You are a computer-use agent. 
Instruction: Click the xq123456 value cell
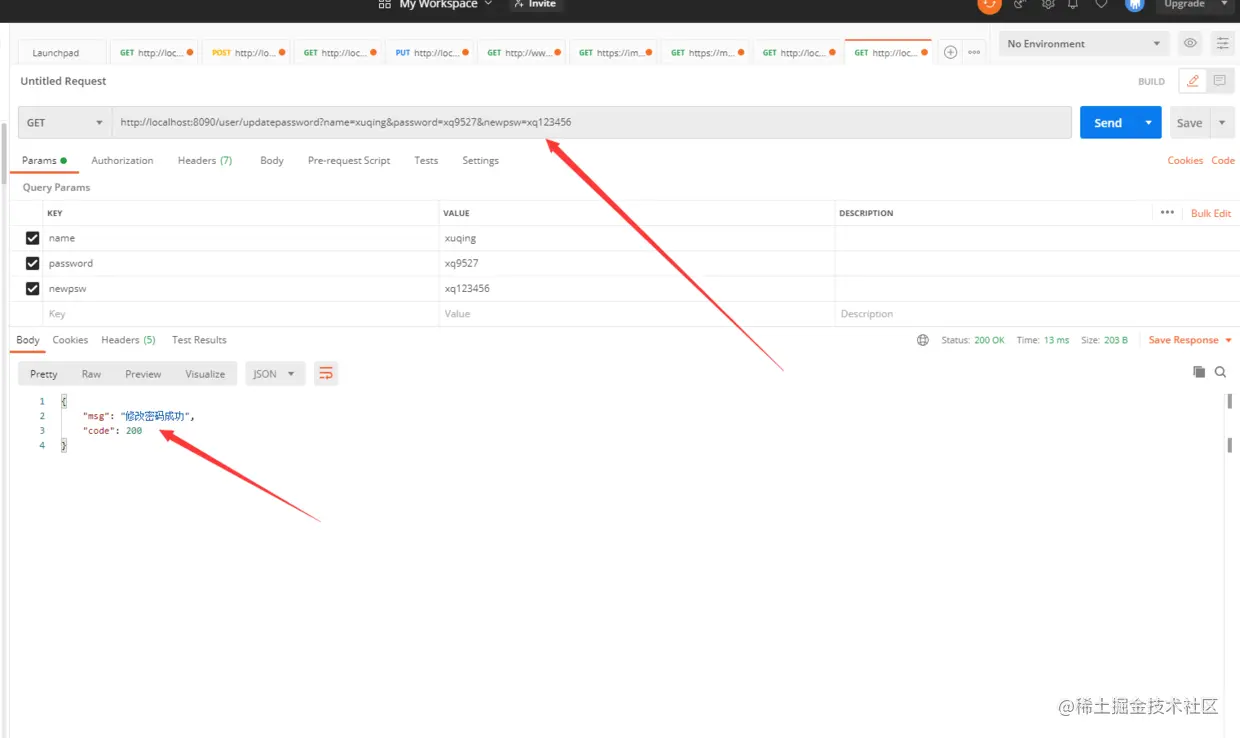coord(637,288)
